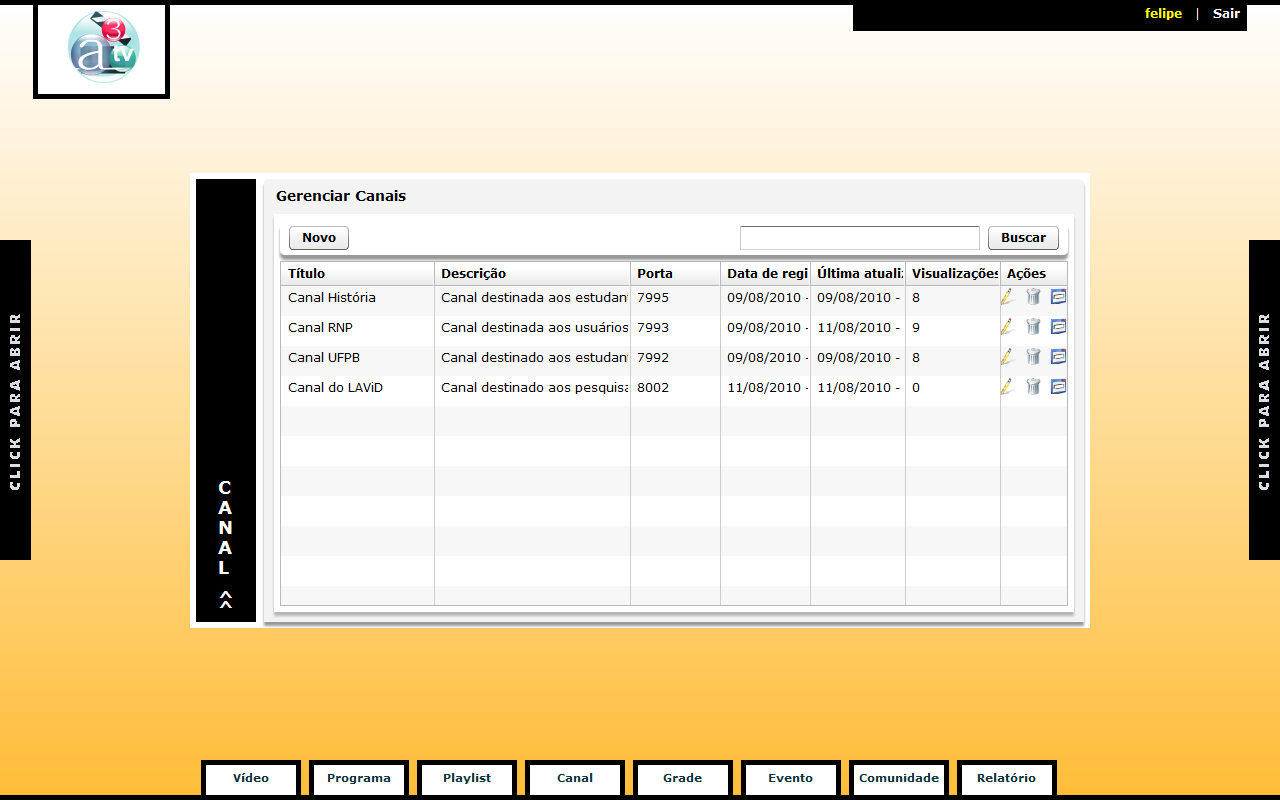Image resolution: width=1280 pixels, height=800 pixels.
Task: Delete Canal RNP using the trash icon
Action: (1033, 327)
